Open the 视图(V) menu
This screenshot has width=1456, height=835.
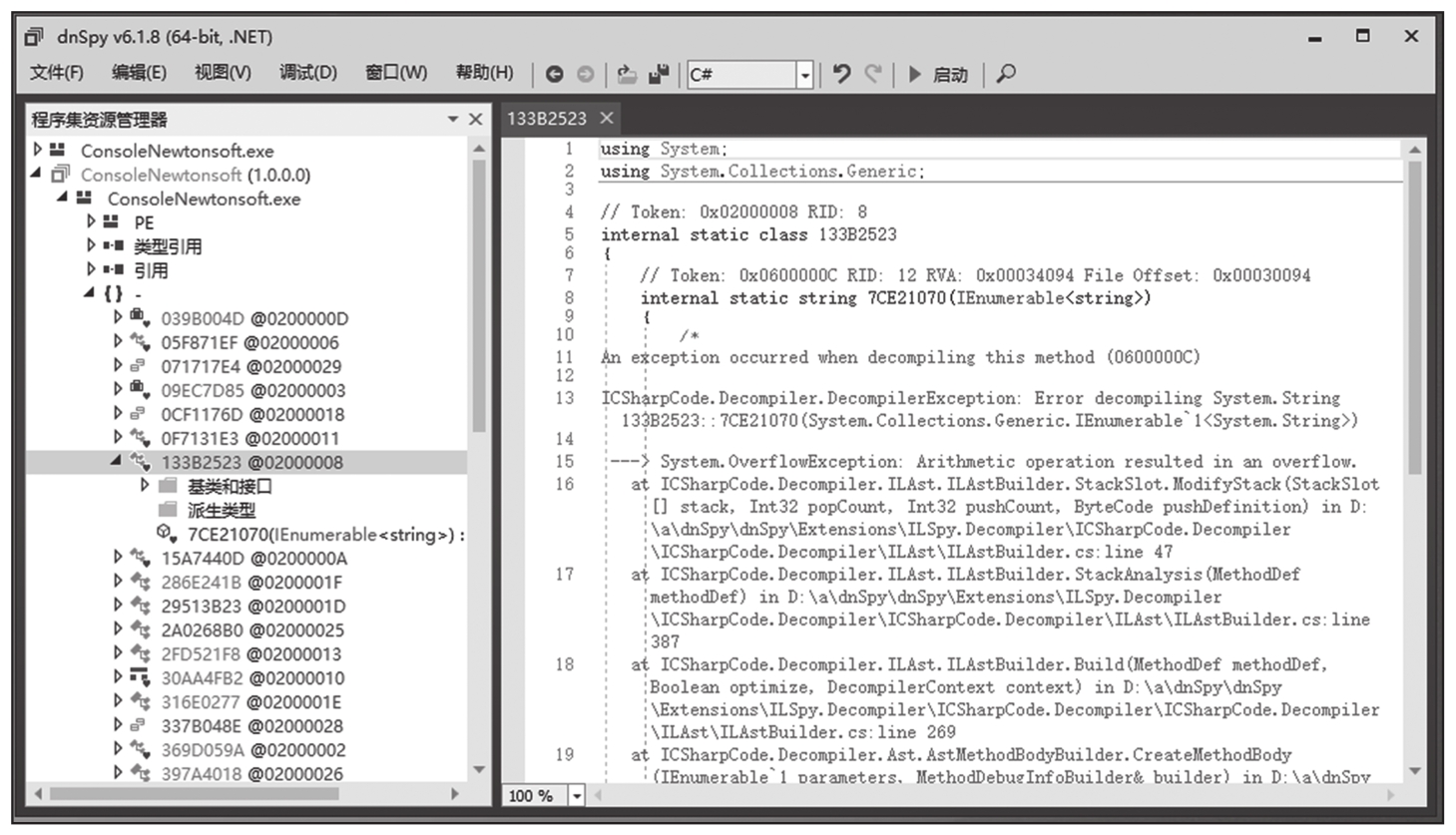click(224, 73)
